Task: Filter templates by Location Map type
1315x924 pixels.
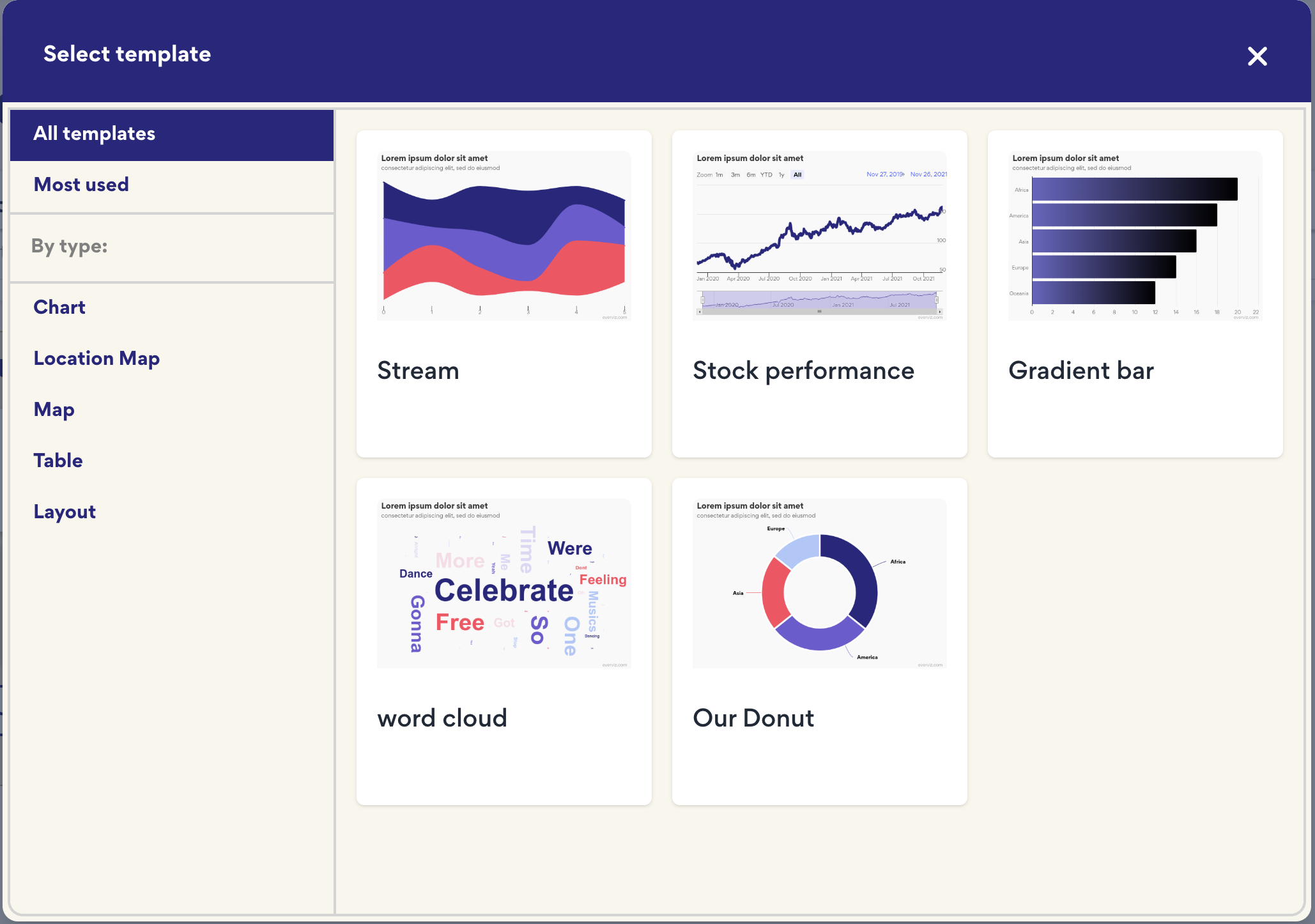Action: [x=96, y=358]
